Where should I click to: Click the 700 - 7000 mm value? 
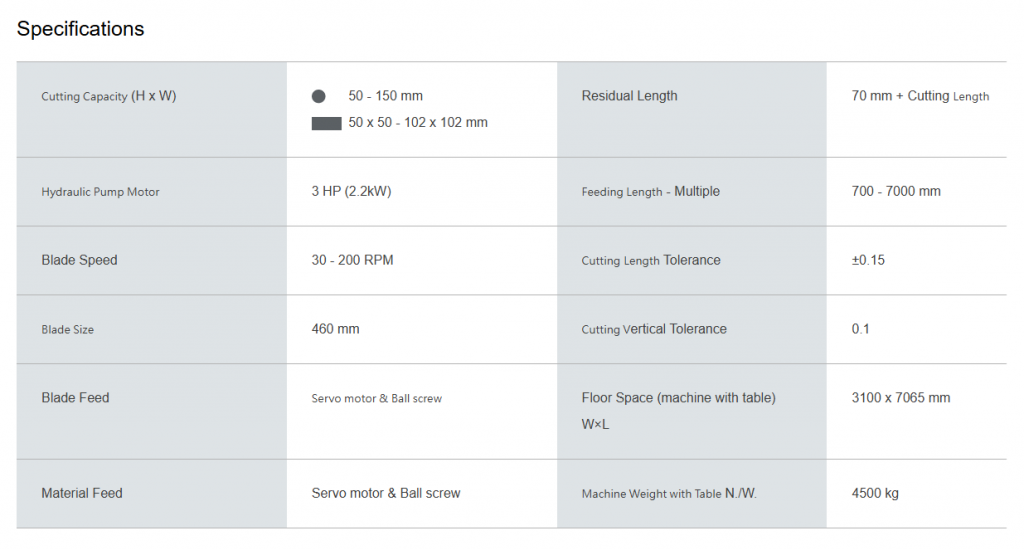point(896,191)
